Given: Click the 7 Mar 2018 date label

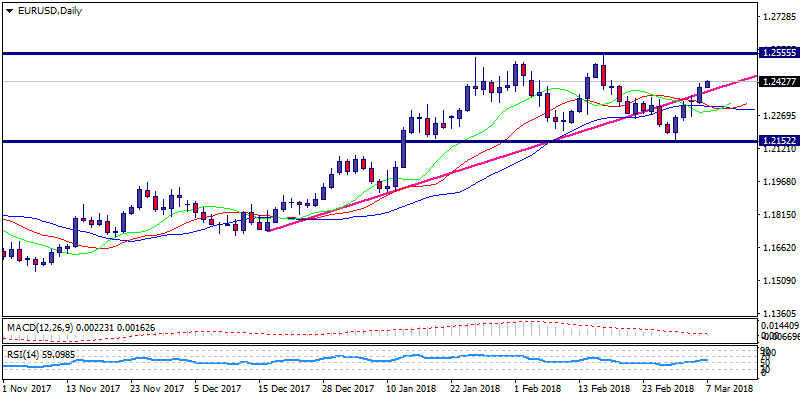Looking at the screenshot, I should click(732, 387).
